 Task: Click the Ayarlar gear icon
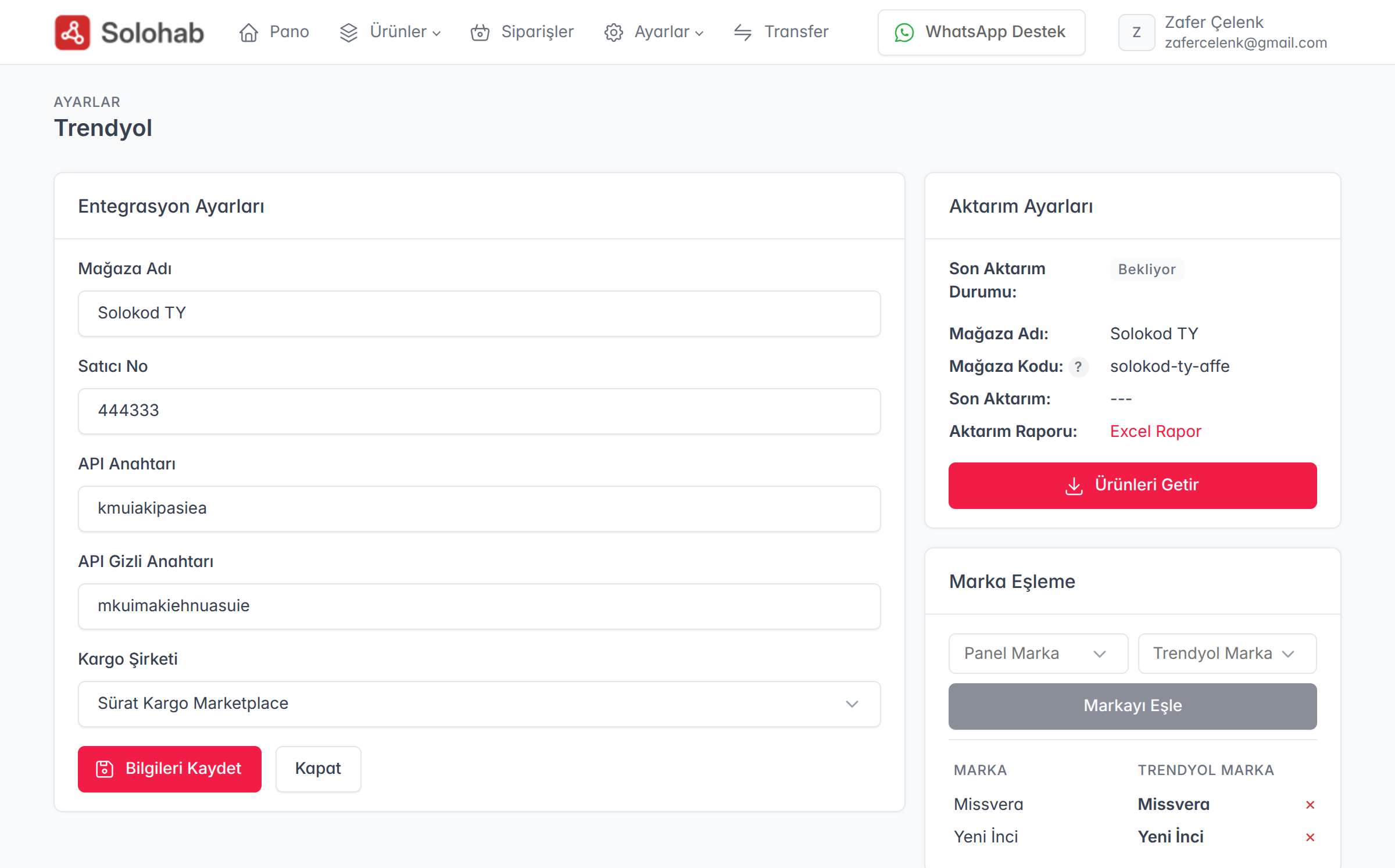click(x=614, y=33)
